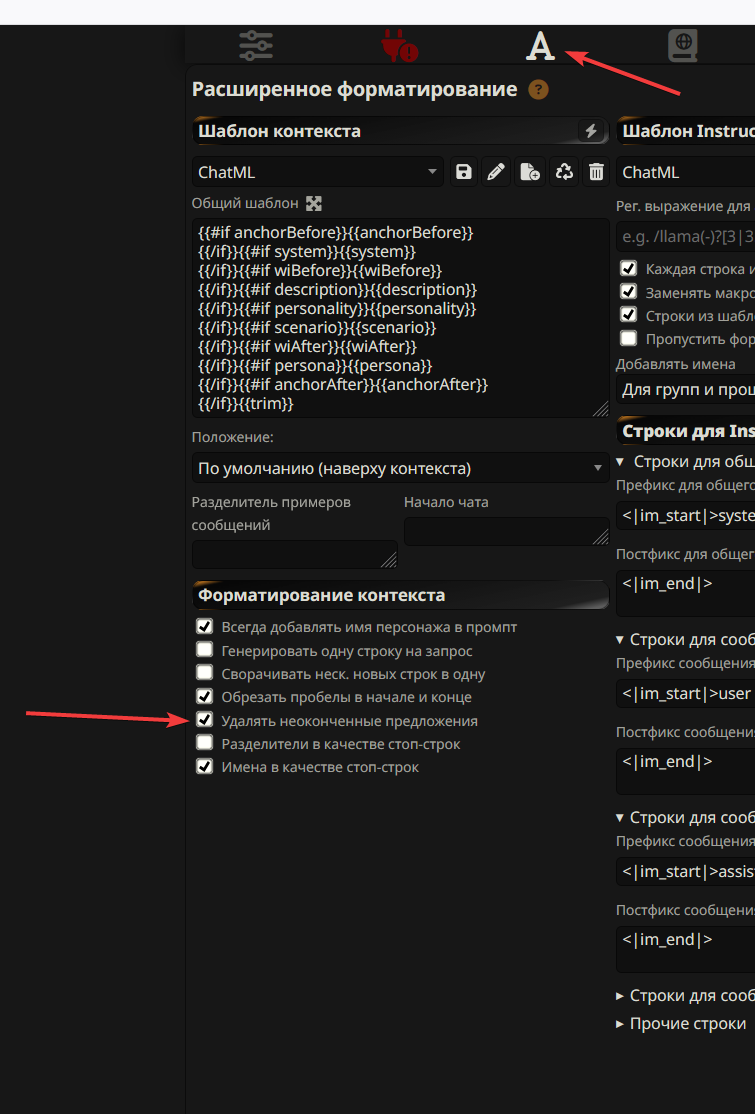Toggle Всегда добавлять имя персонажа в промпт
The width and height of the screenshot is (755, 1114).
[x=205, y=627]
